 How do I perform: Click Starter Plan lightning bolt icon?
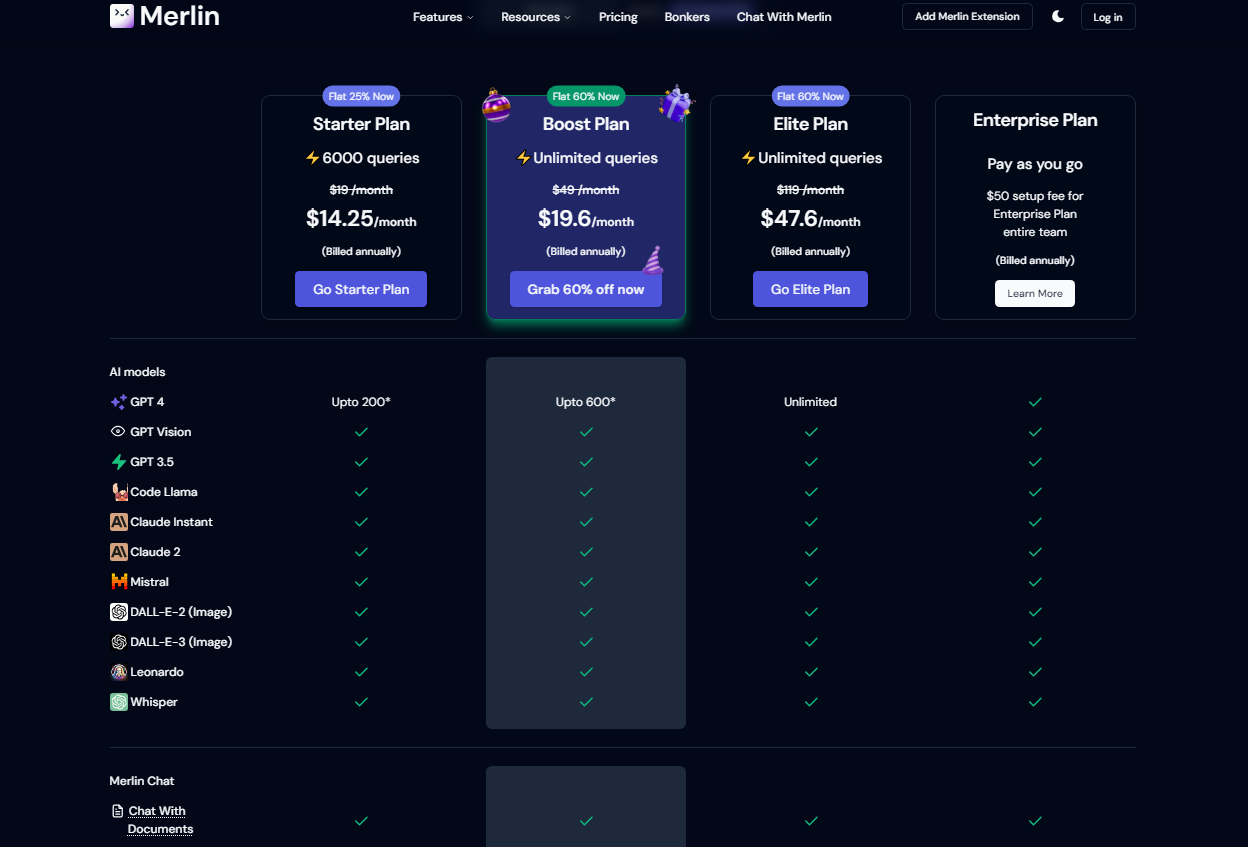[x=312, y=158]
